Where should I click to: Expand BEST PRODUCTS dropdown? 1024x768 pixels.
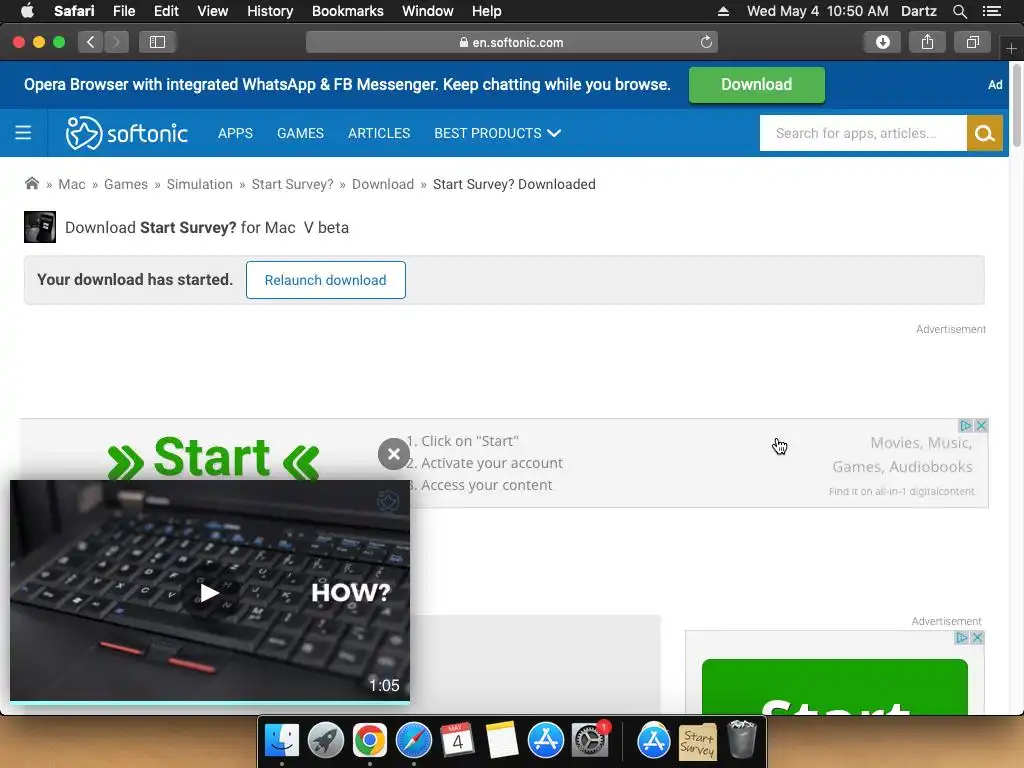pos(498,133)
